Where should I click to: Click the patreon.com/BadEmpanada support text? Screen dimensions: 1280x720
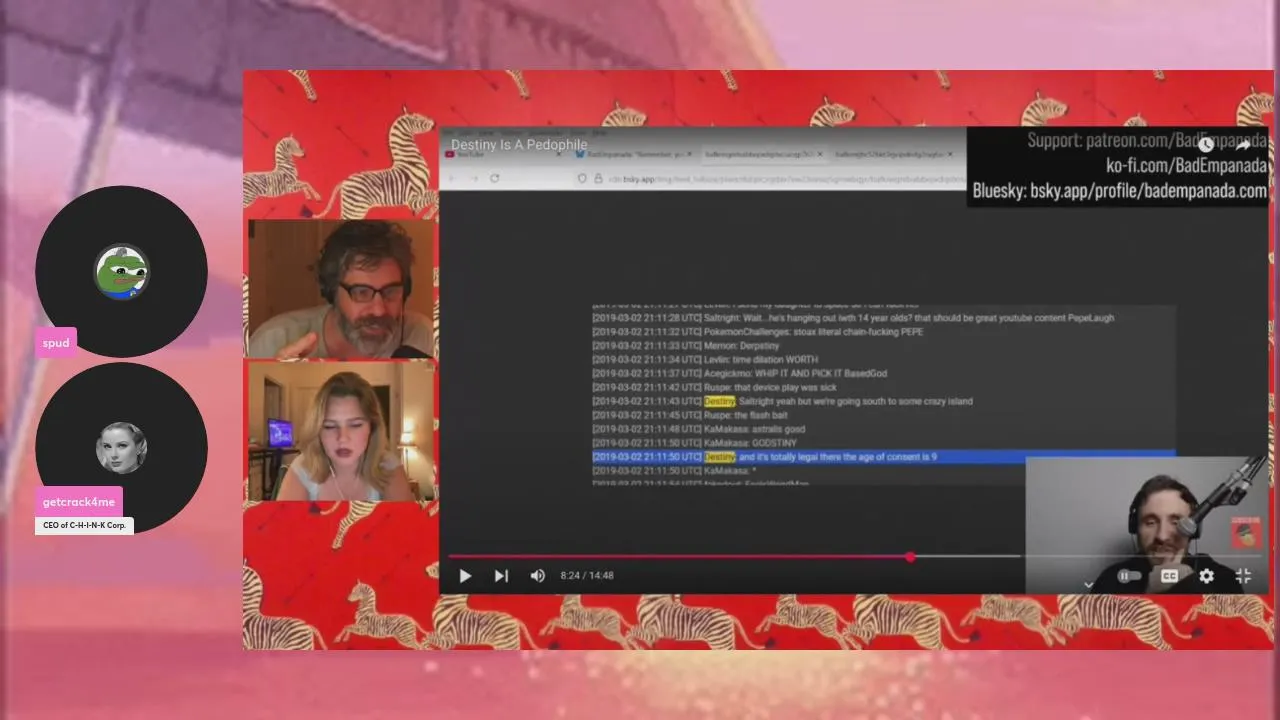tap(1147, 141)
